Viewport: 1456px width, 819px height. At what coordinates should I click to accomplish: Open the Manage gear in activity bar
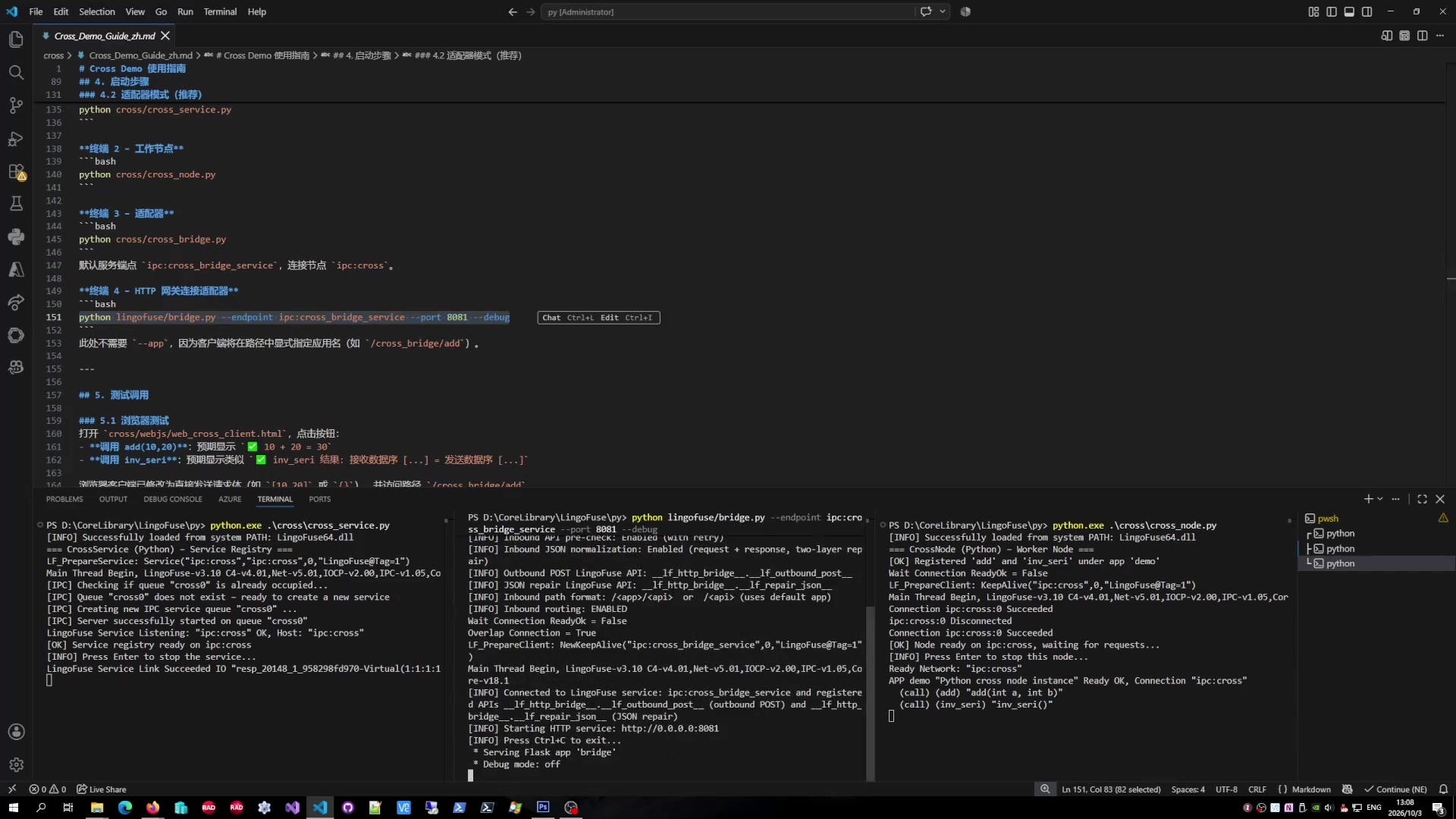coord(16,765)
